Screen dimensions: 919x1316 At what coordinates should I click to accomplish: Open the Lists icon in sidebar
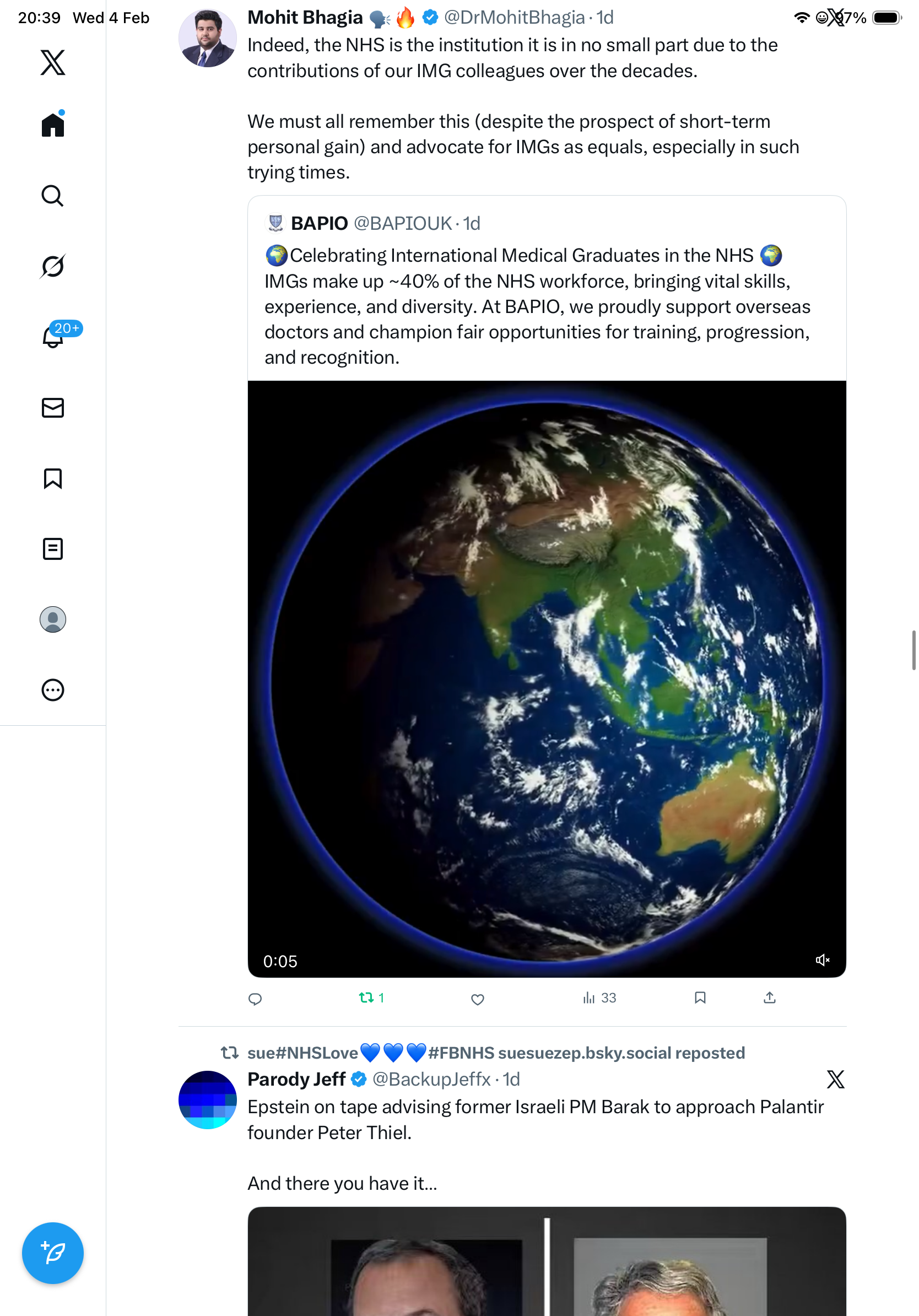tap(53, 549)
